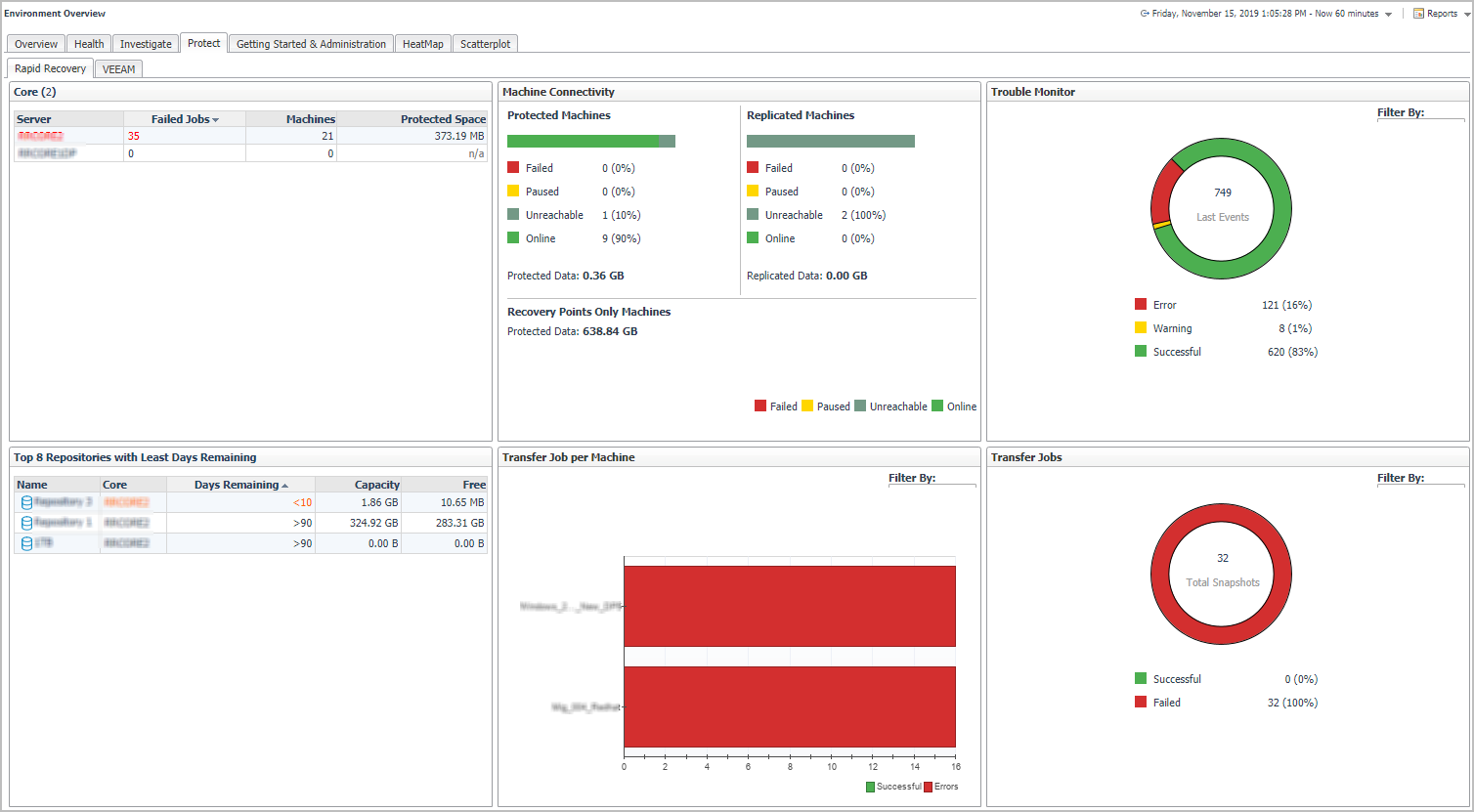Switch to the VEEAM sub-tab
This screenshot has width=1474, height=812.
click(x=119, y=69)
